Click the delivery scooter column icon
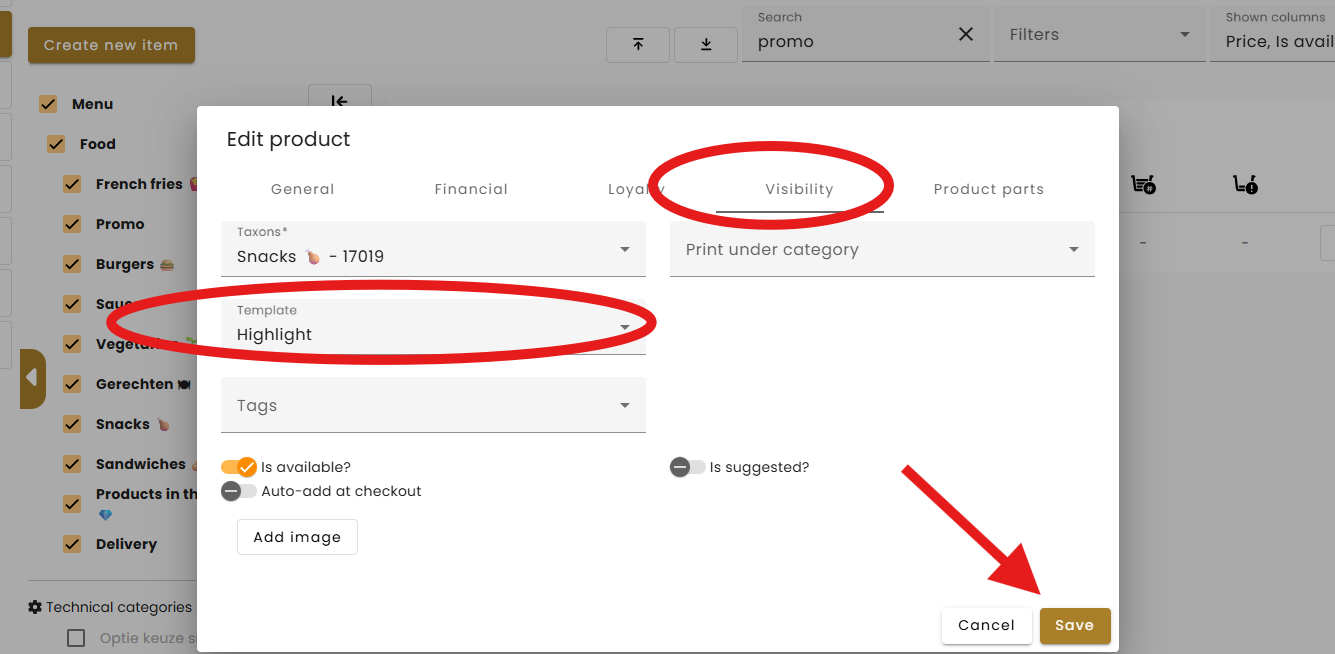This screenshot has height=654, width=1335. point(1245,184)
